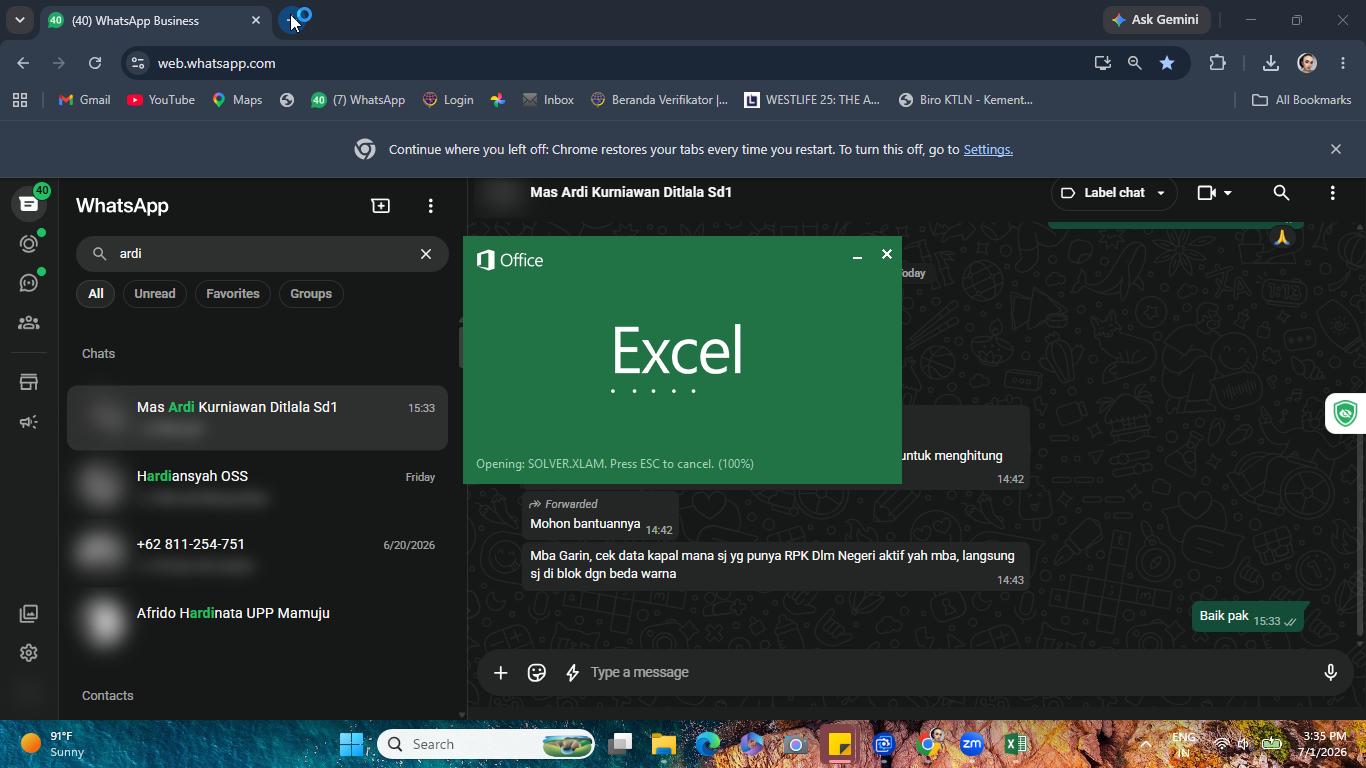Open the Media gallery icon in sidebar
This screenshot has width=1366, height=768.
tap(28, 613)
